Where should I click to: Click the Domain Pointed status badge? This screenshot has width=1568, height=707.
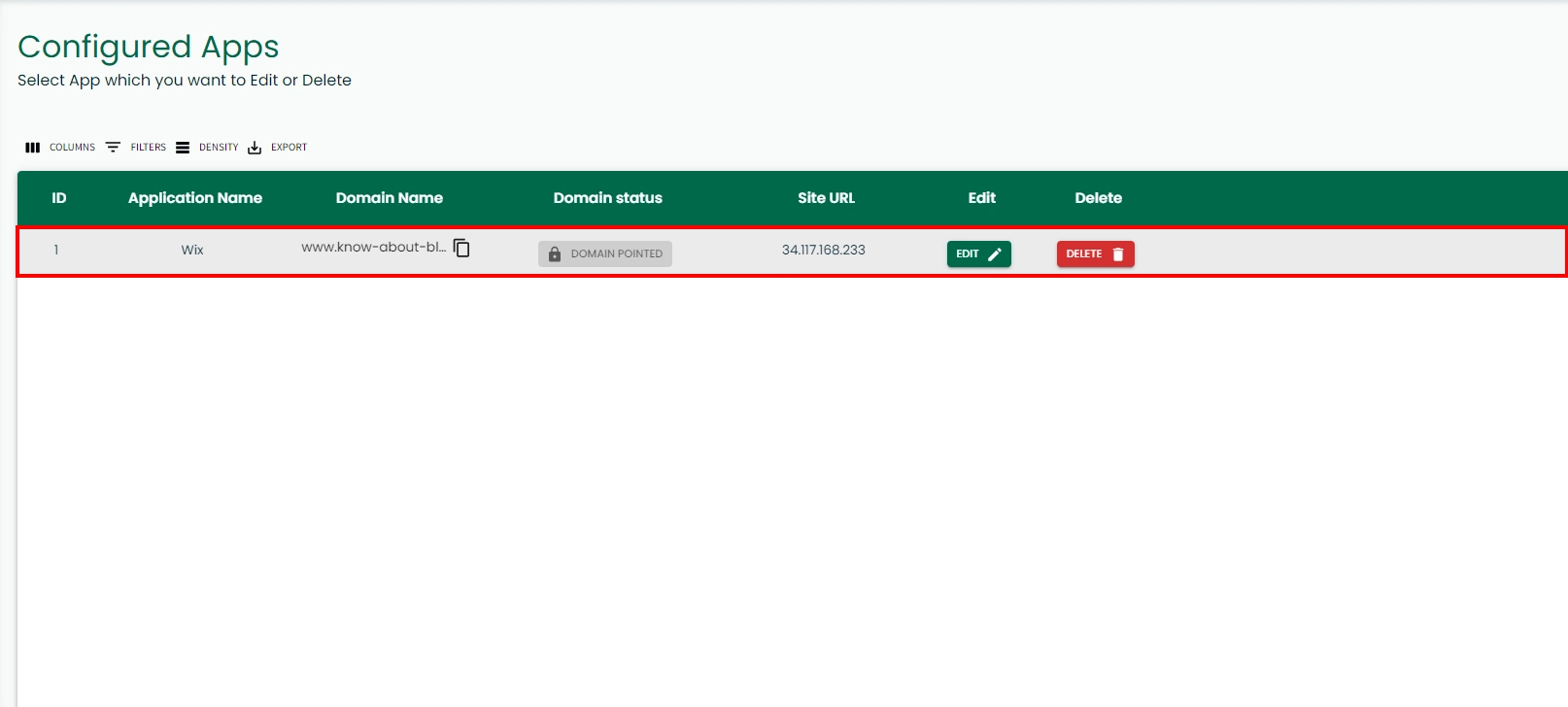pos(605,253)
